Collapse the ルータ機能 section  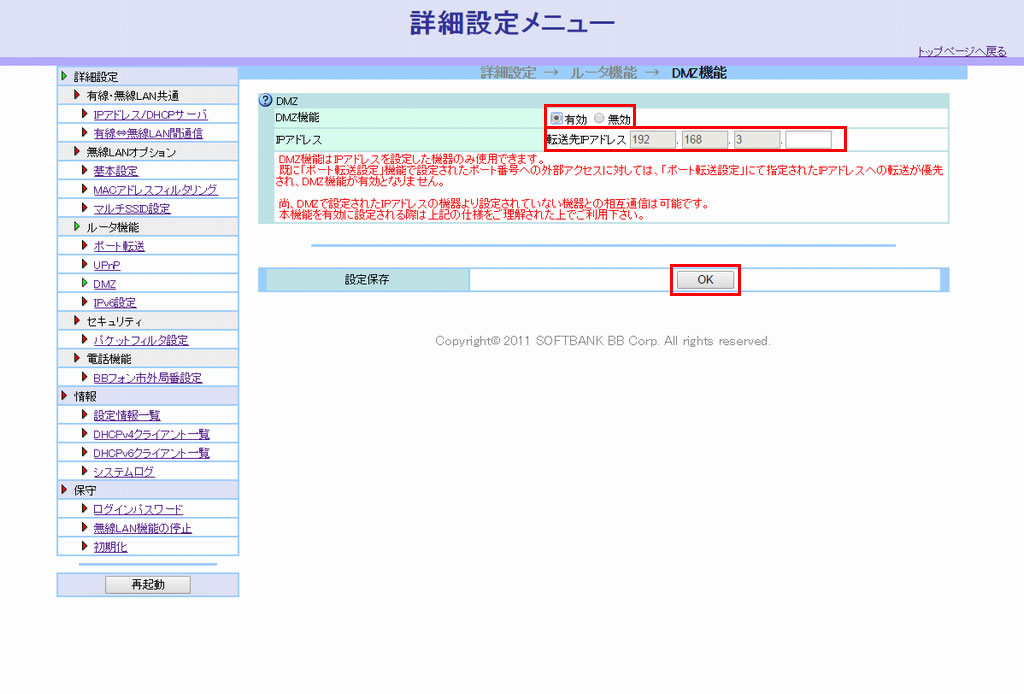click(x=78, y=227)
